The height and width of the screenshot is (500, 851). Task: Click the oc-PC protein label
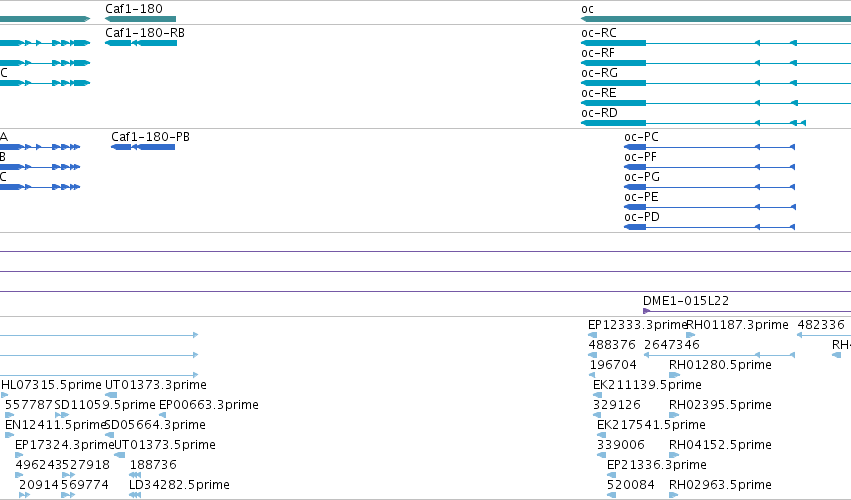[x=641, y=137]
